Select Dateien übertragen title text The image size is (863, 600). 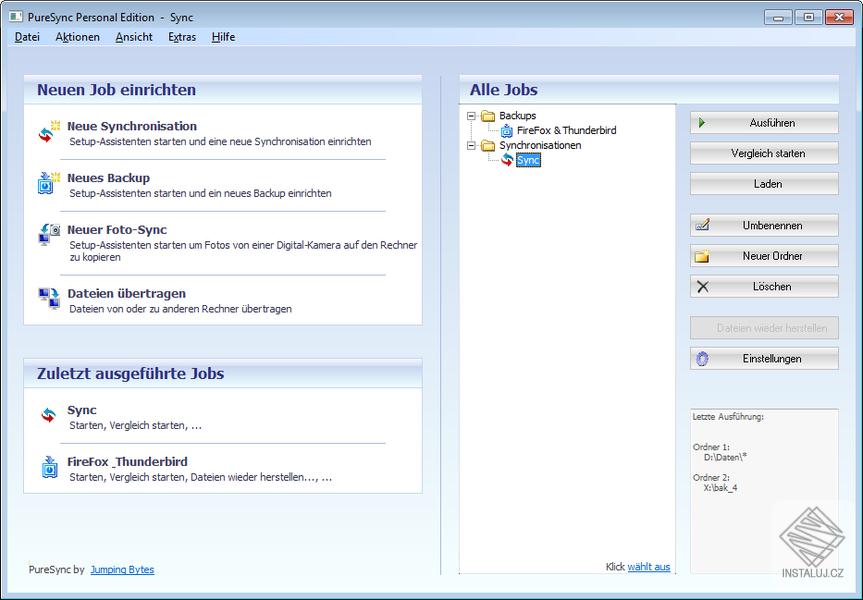point(127,293)
